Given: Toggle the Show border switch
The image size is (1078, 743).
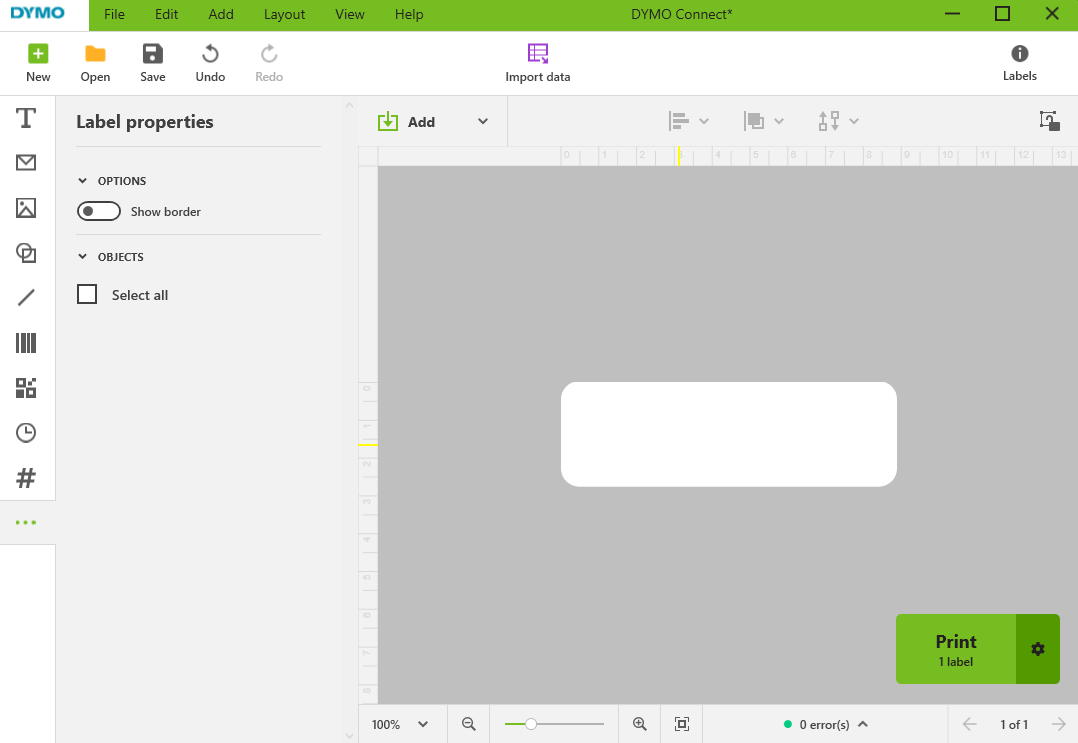Looking at the screenshot, I should point(98,212).
